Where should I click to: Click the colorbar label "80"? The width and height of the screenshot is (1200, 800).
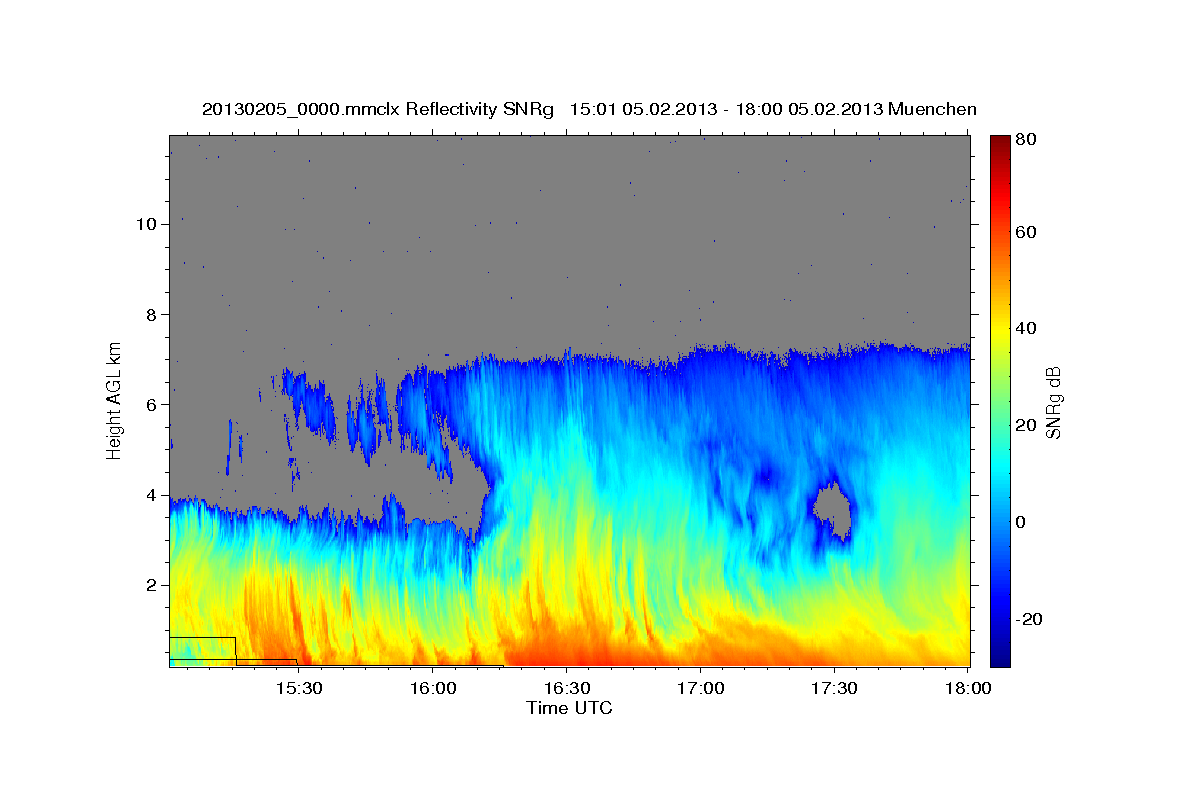pyautogui.click(x=1026, y=140)
